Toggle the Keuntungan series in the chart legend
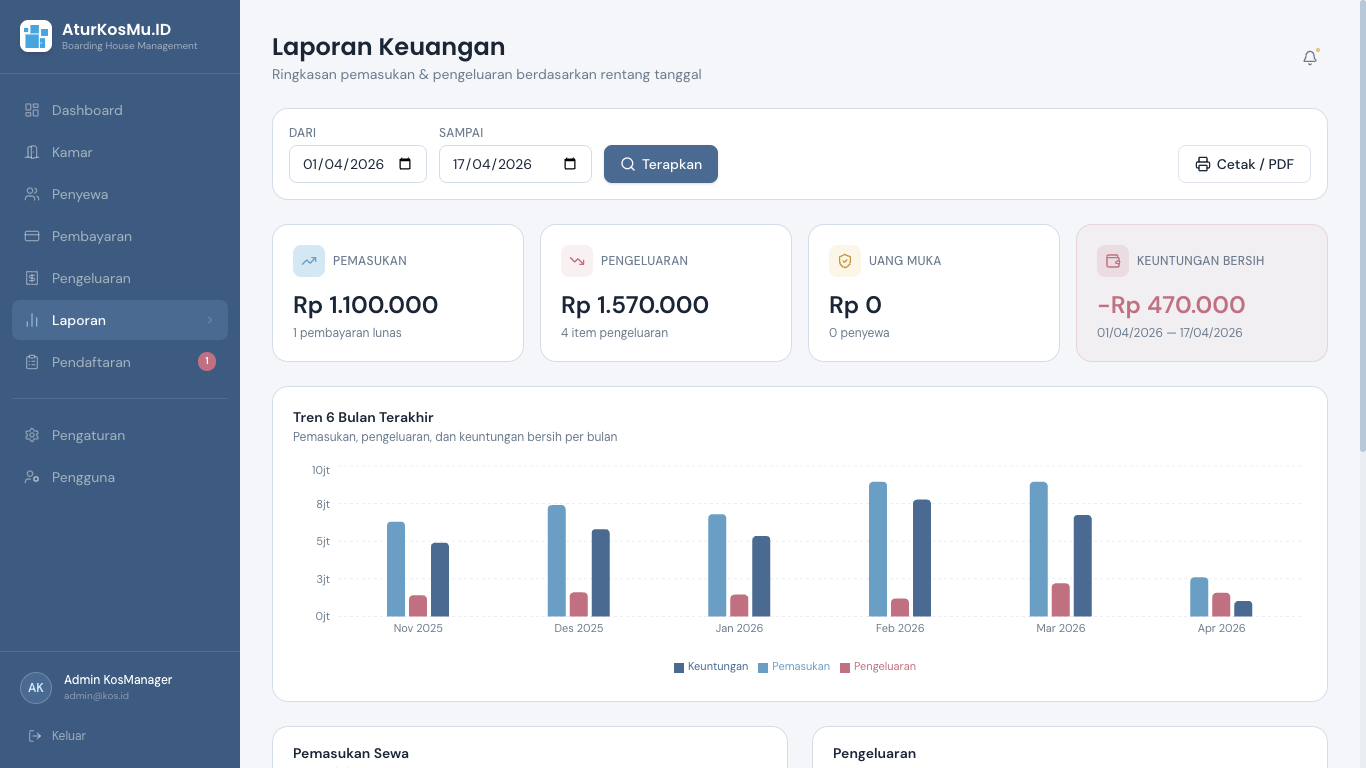Image resolution: width=1366 pixels, height=768 pixels. point(711,666)
